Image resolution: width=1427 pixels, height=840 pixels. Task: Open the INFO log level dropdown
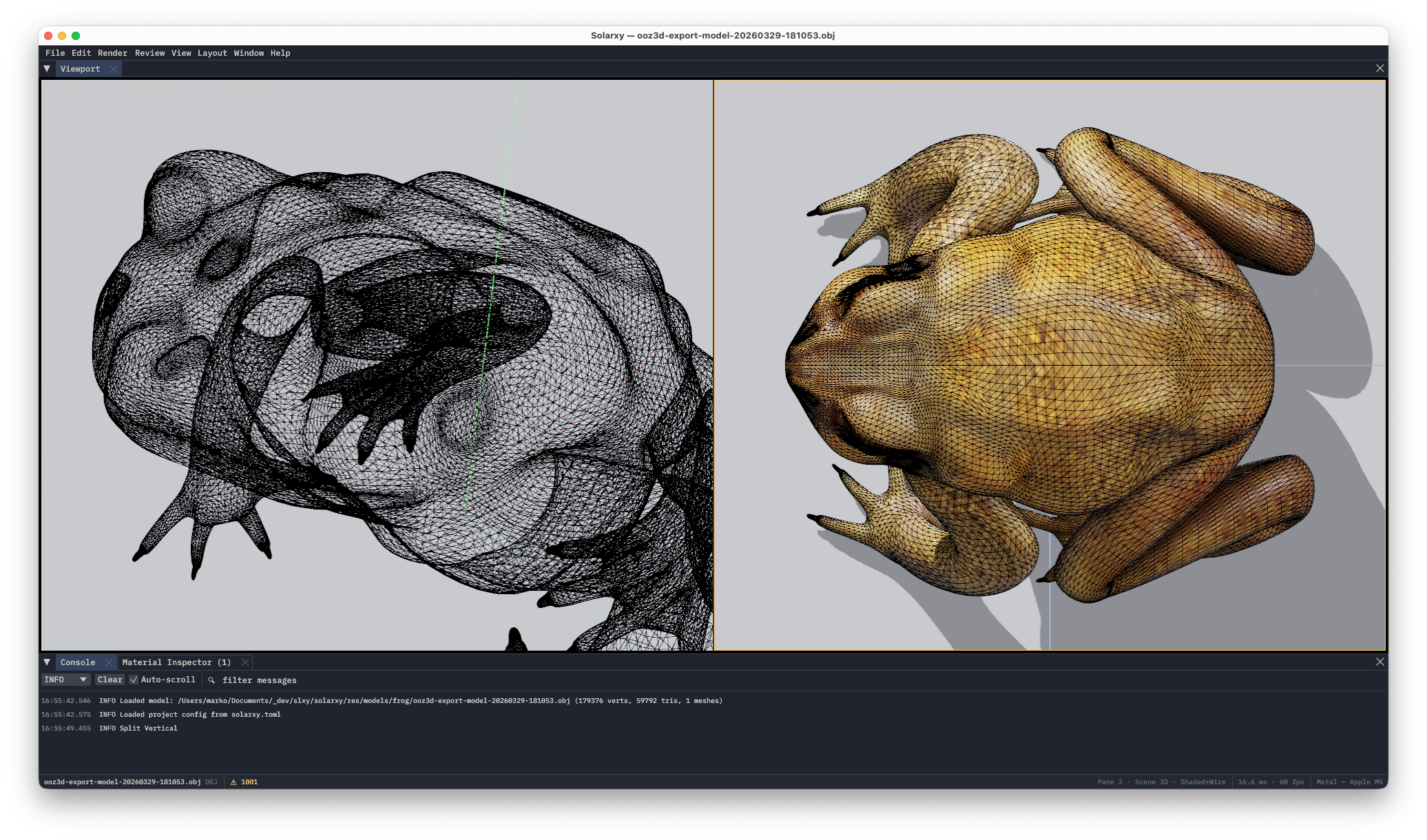point(65,680)
